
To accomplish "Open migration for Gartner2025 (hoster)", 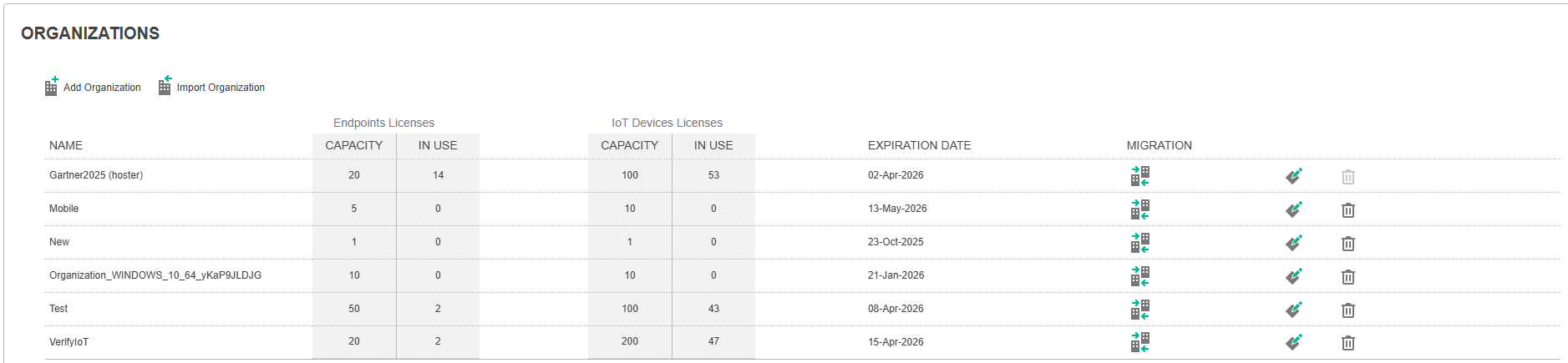I will tap(1140, 176).
